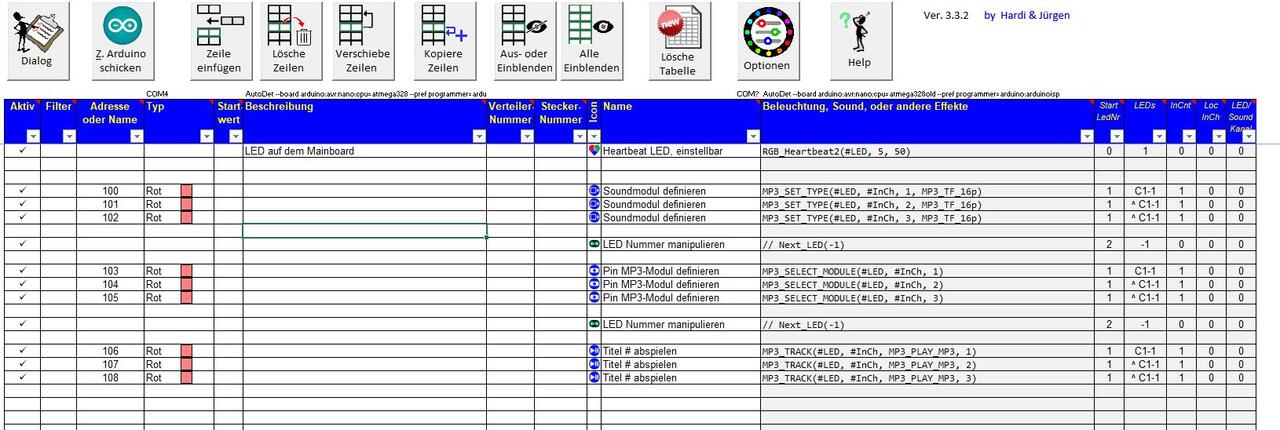Image resolution: width=1280 pixels, height=430 pixels.
Task: Click Alle Einblenden to show all rows
Action: click(591, 42)
